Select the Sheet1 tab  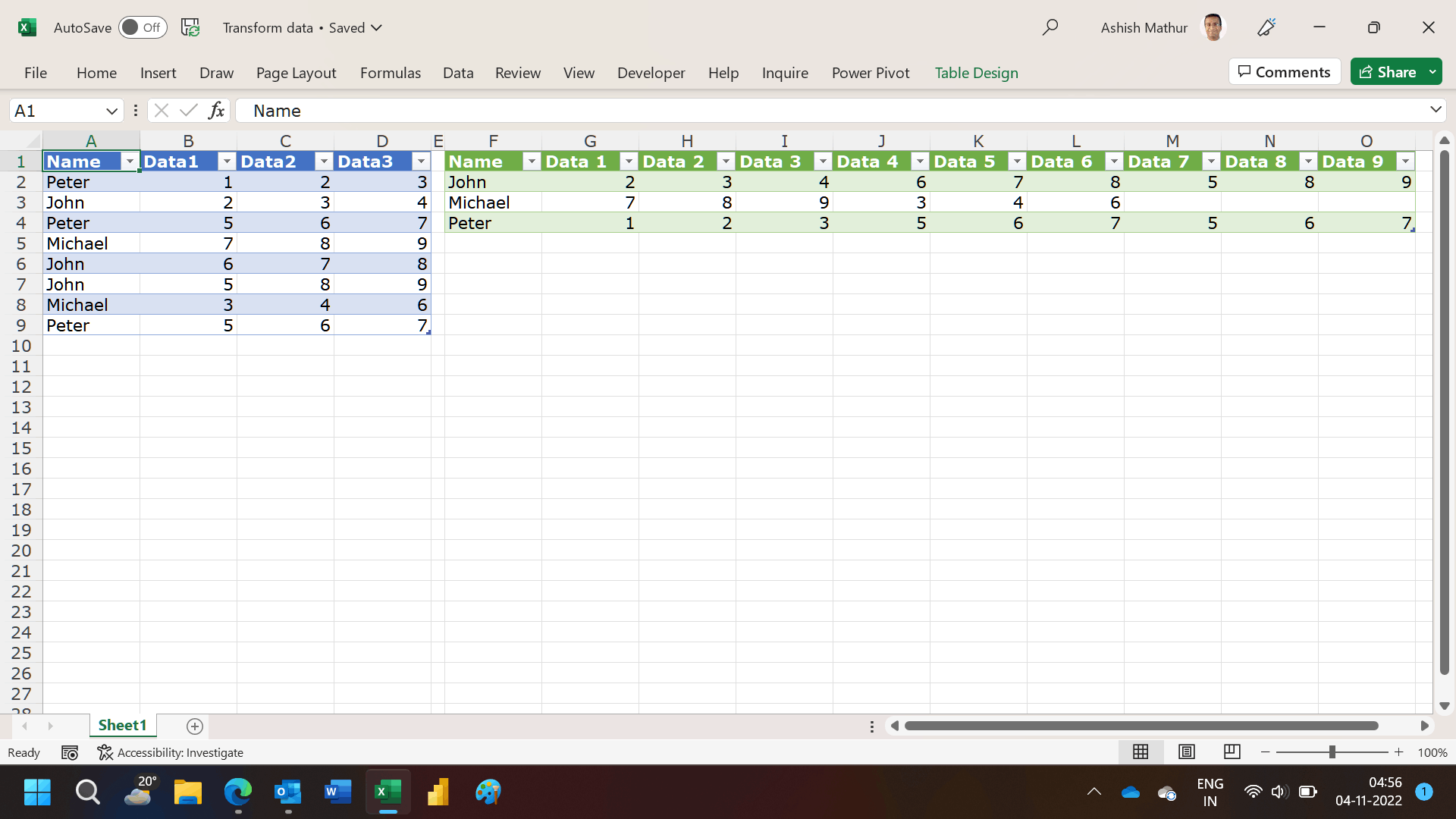pos(122,726)
